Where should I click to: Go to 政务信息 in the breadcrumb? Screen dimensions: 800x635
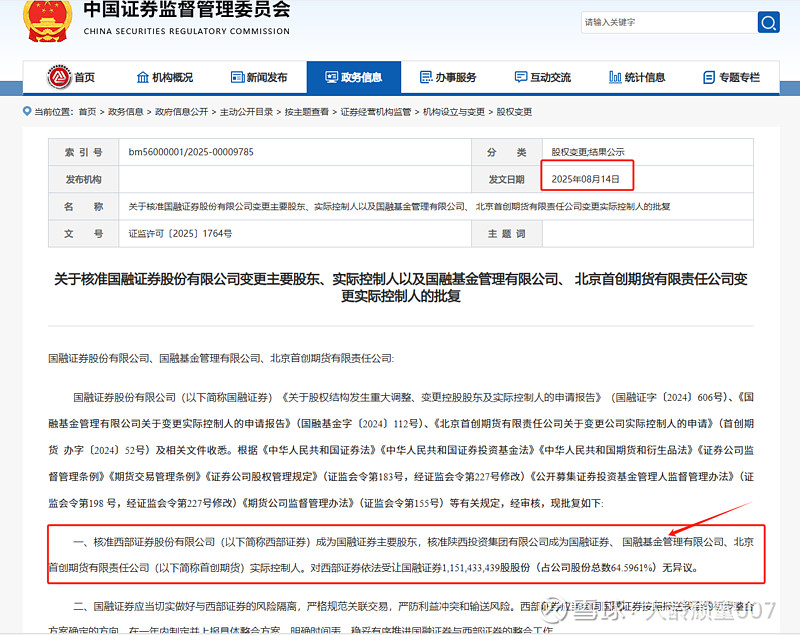pos(126,112)
